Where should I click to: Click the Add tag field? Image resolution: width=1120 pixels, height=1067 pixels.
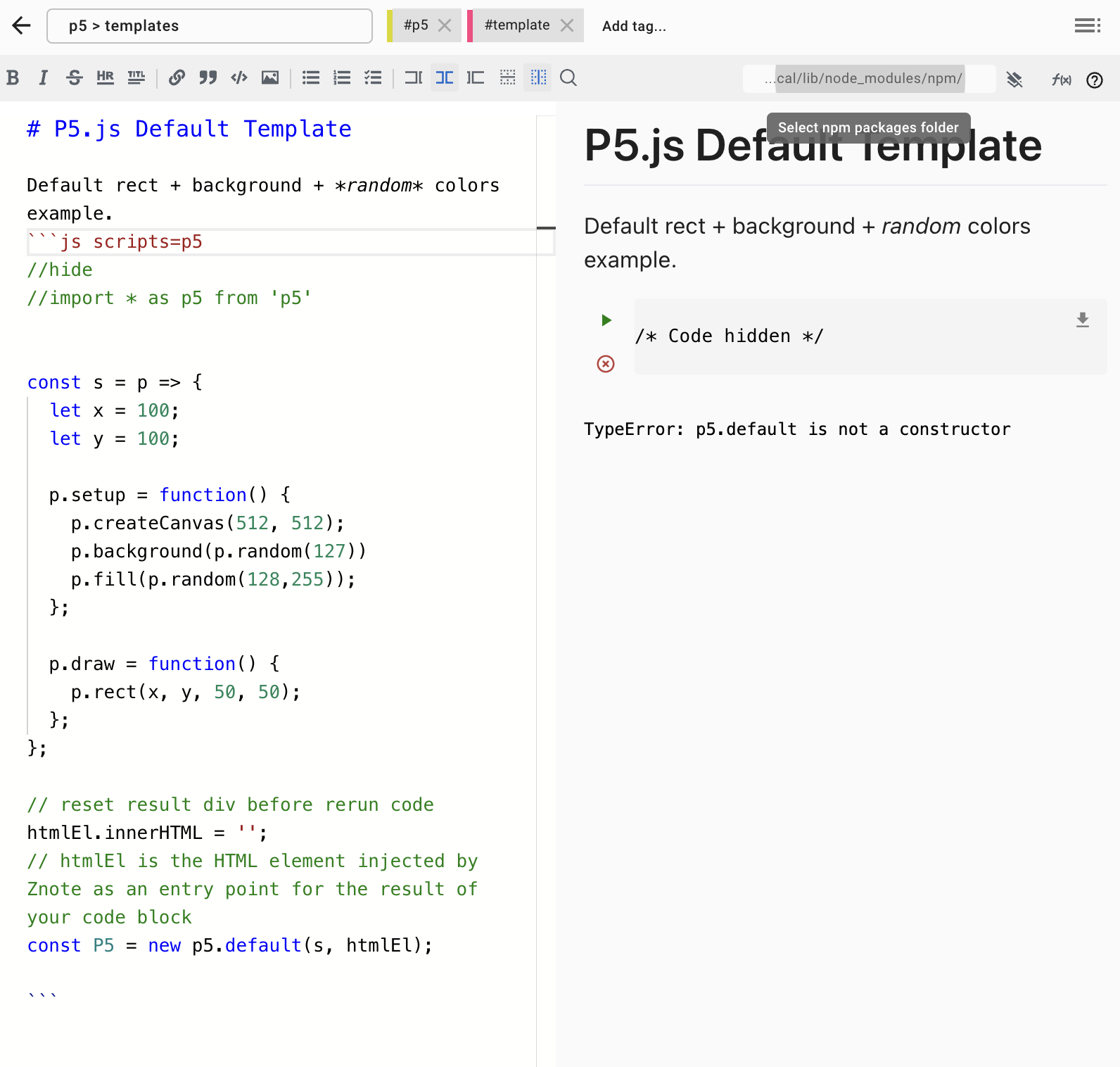tap(634, 26)
